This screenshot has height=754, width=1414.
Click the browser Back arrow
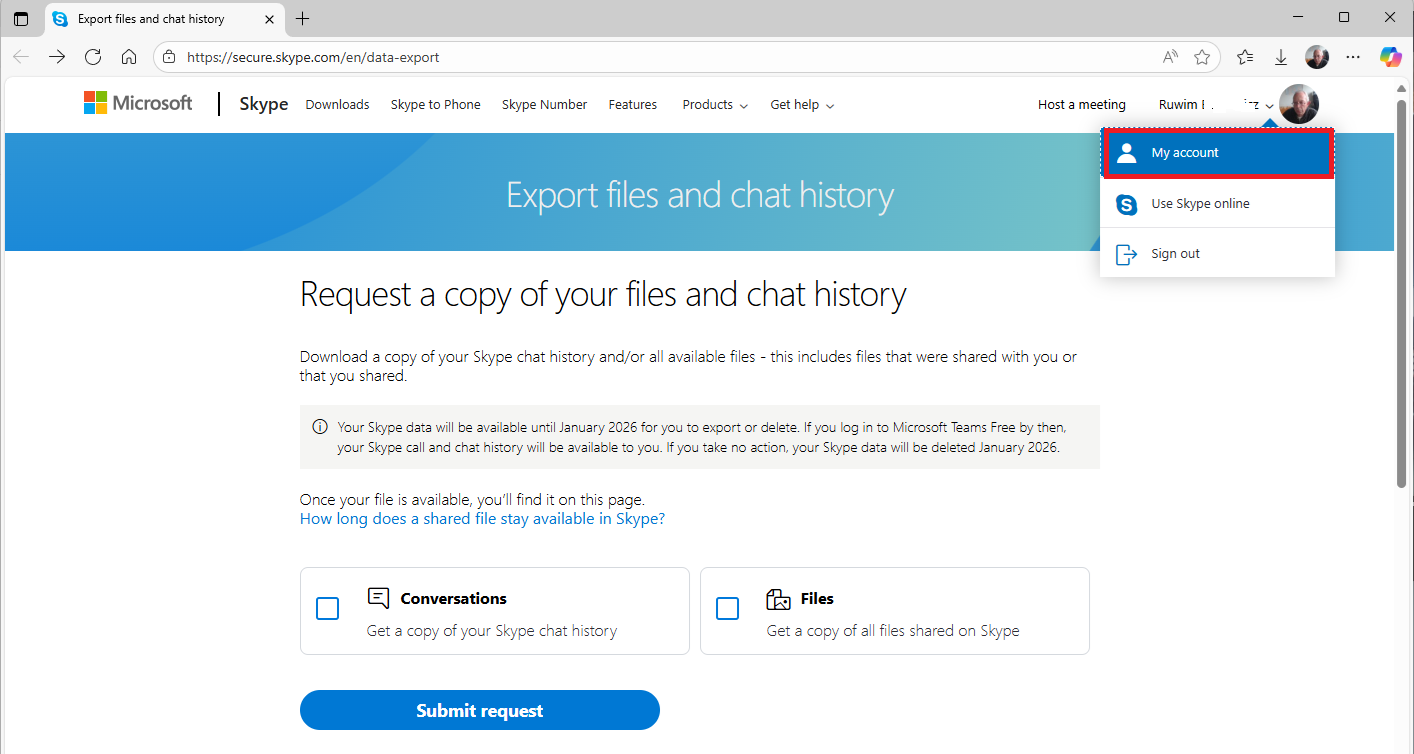(x=21, y=57)
